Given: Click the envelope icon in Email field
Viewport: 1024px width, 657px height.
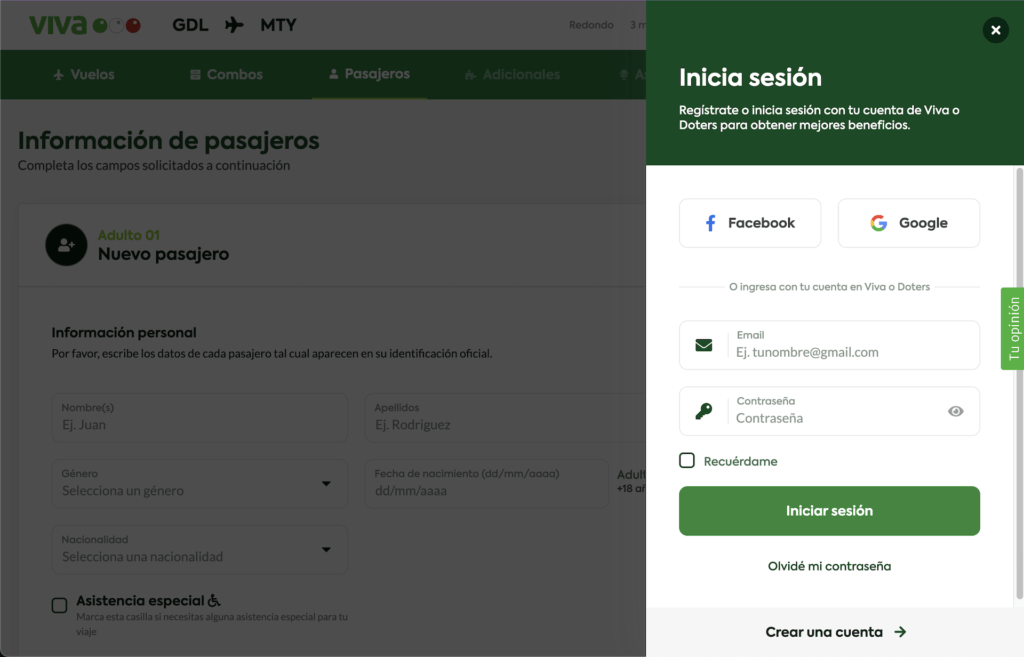Looking at the screenshot, I should pos(703,345).
